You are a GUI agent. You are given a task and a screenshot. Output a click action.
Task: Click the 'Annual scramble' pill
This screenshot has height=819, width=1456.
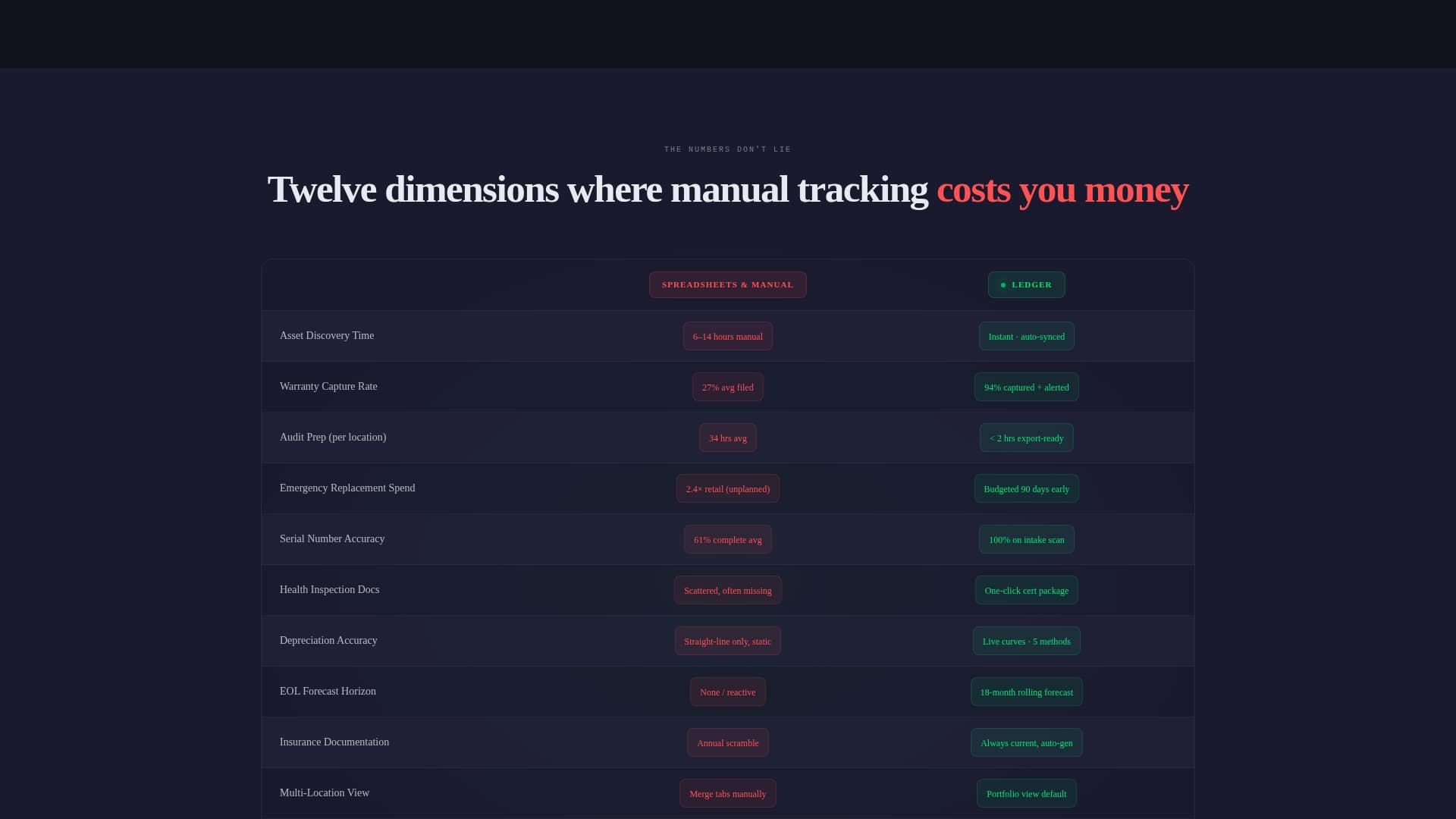[x=727, y=743]
